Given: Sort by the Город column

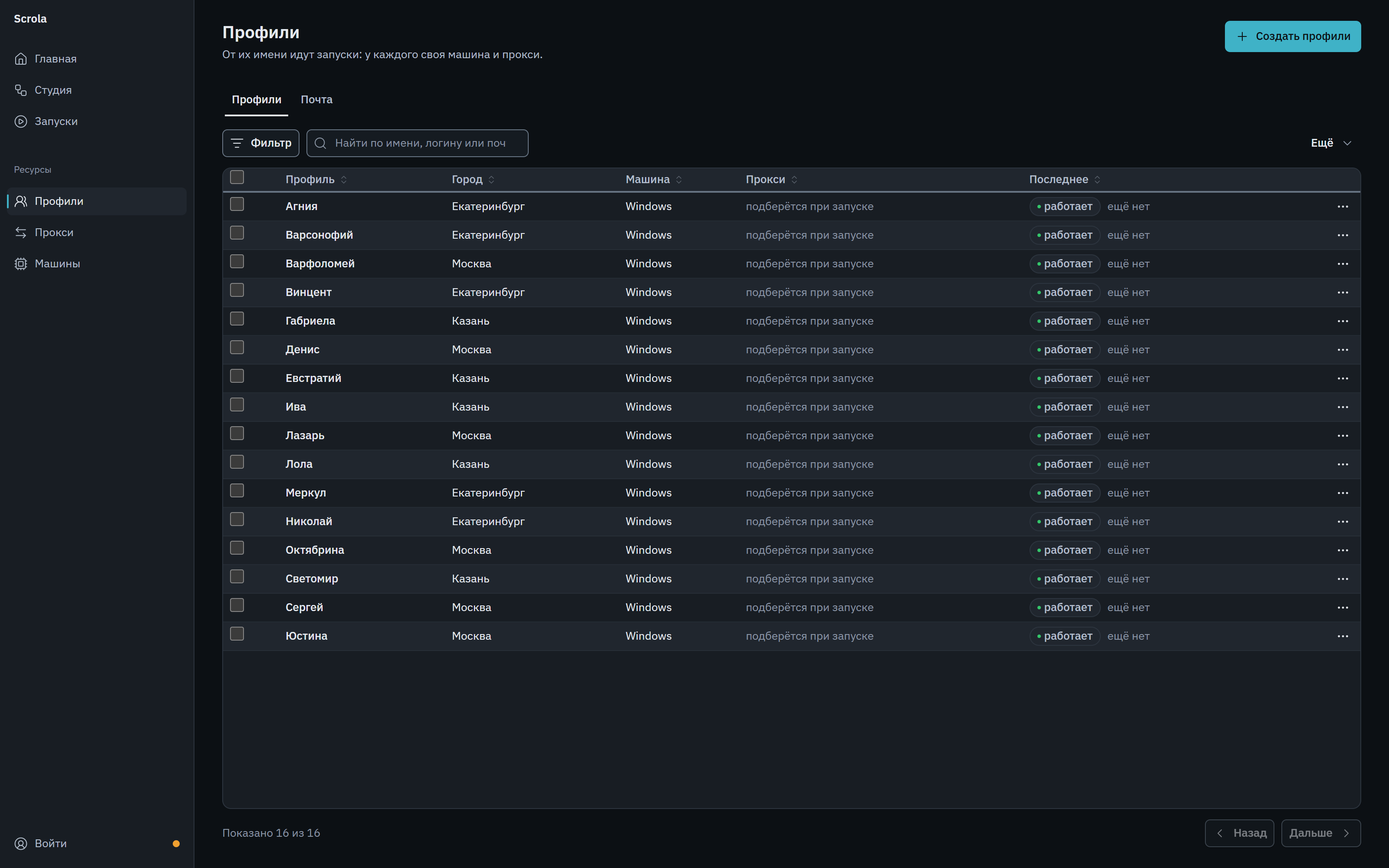Looking at the screenshot, I should (473, 180).
